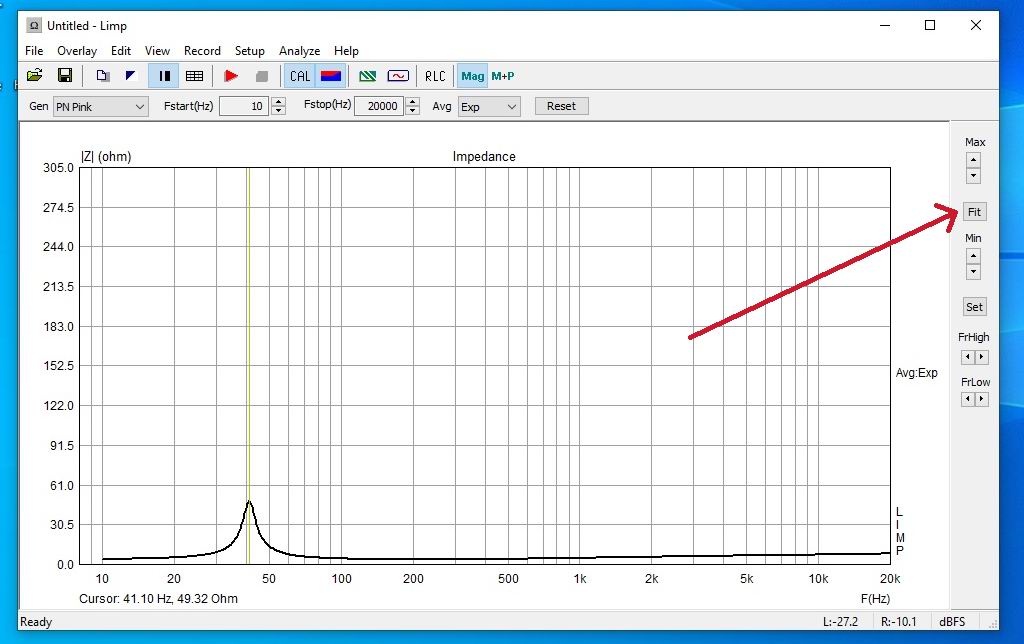Open the Help menu
1024x644 pixels.
pos(346,51)
